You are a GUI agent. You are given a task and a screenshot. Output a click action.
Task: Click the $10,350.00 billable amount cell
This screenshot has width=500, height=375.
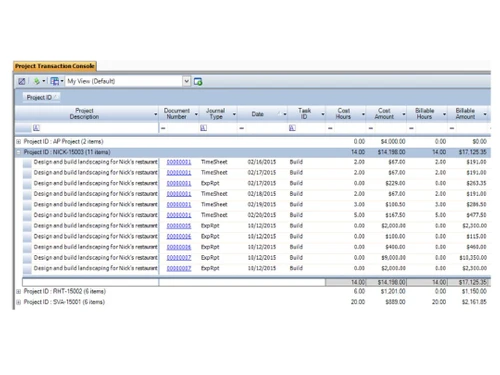tap(473, 258)
